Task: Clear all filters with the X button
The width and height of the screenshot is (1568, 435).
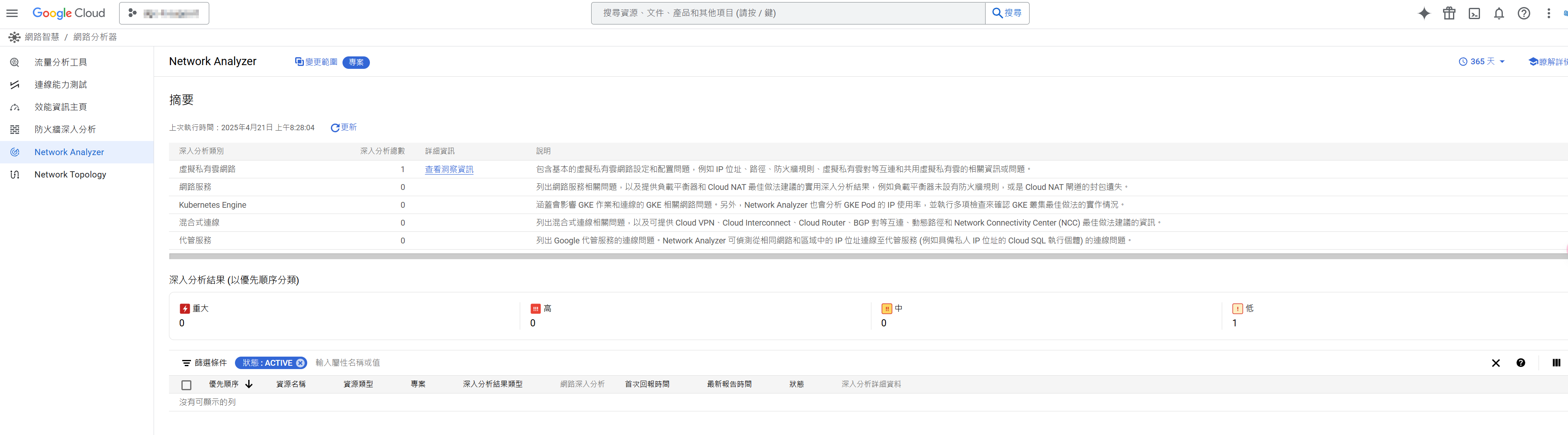Action: (x=1496, y=363)
